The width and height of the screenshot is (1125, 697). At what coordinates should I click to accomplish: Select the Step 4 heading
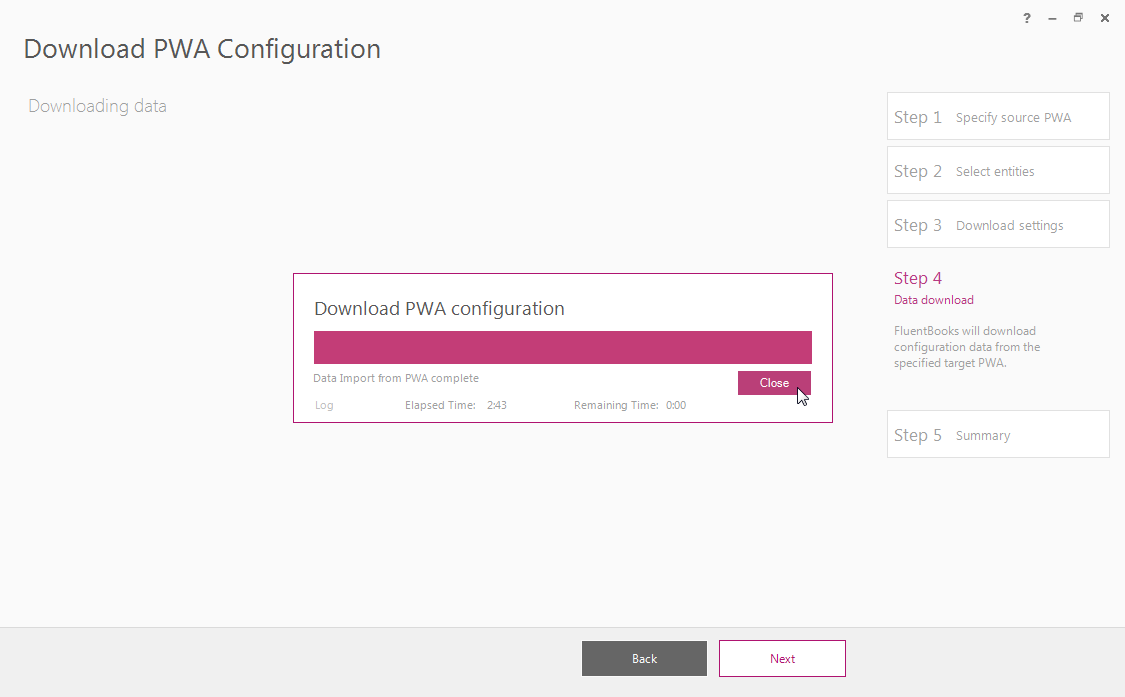918,278
